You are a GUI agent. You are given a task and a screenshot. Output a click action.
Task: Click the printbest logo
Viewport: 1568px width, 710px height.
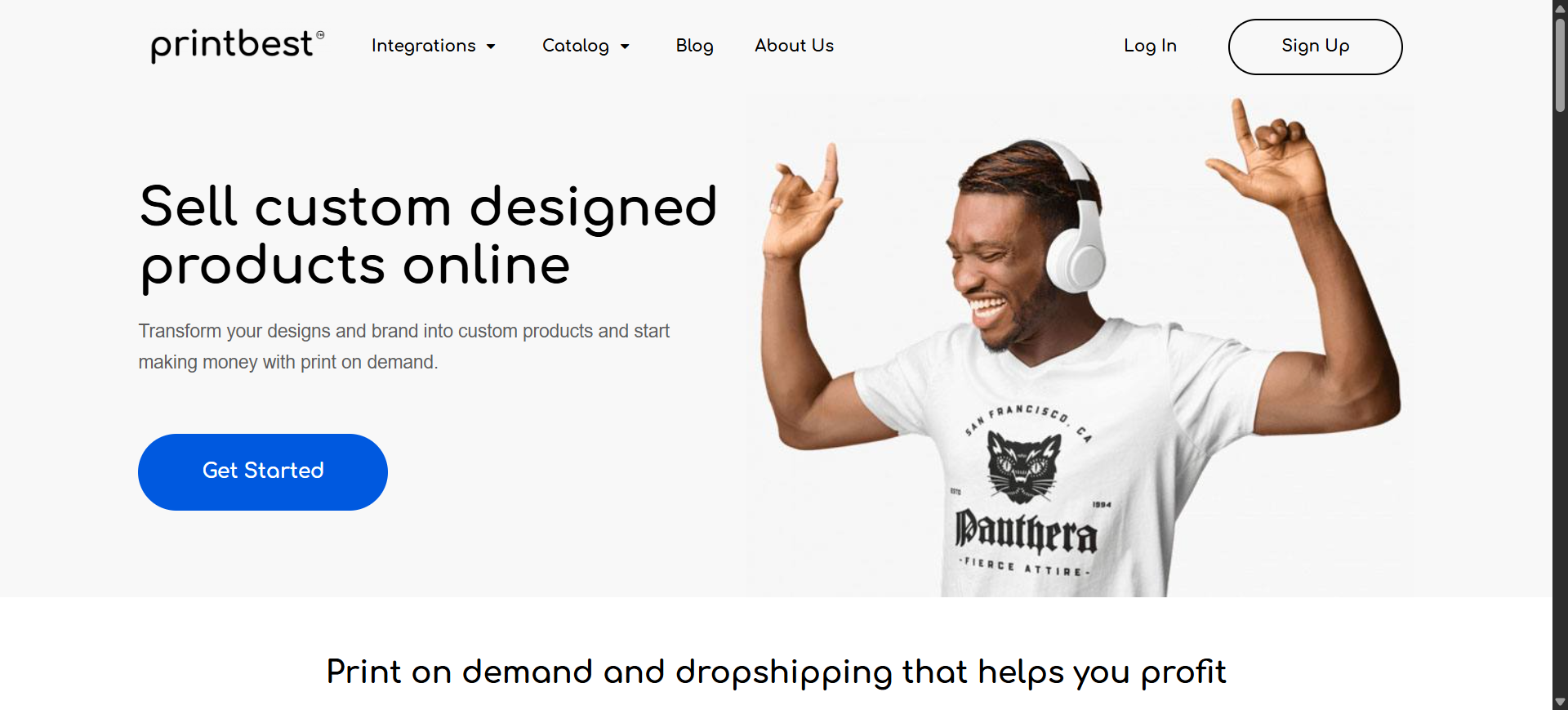tap(238, 45)
